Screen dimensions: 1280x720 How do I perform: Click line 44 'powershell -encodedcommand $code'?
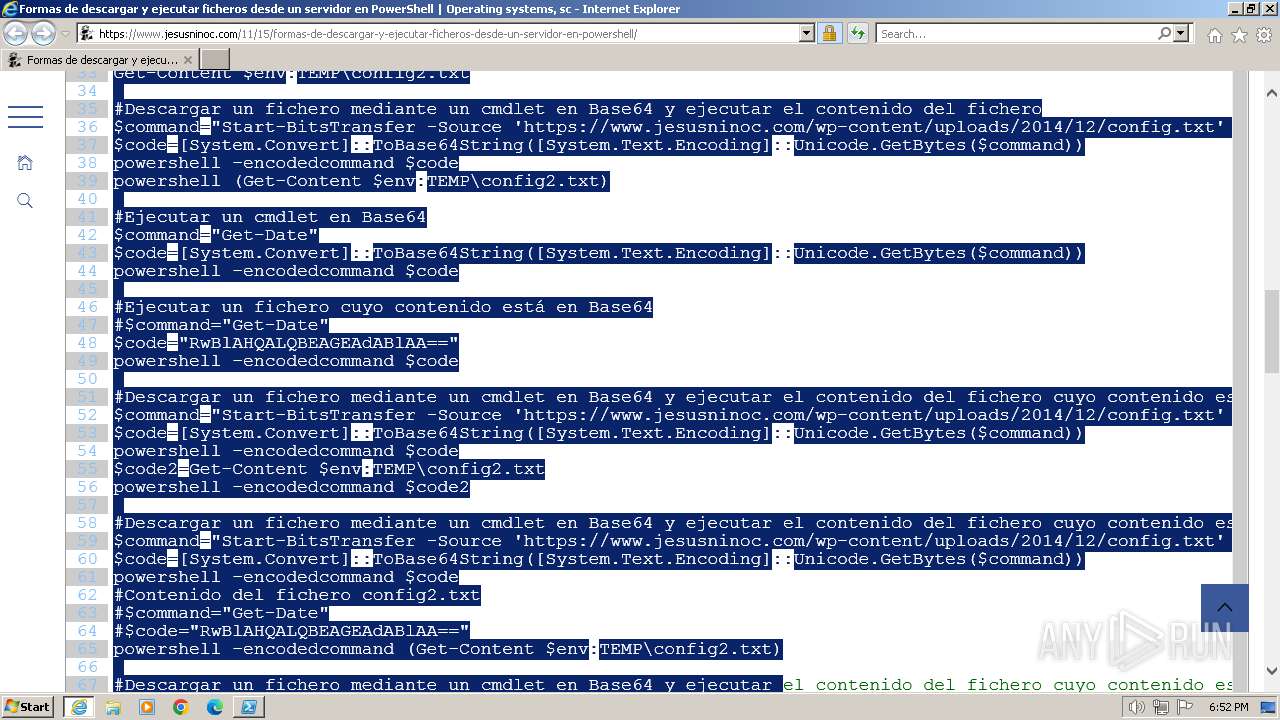pyautogui.click(x=286, y=271)
